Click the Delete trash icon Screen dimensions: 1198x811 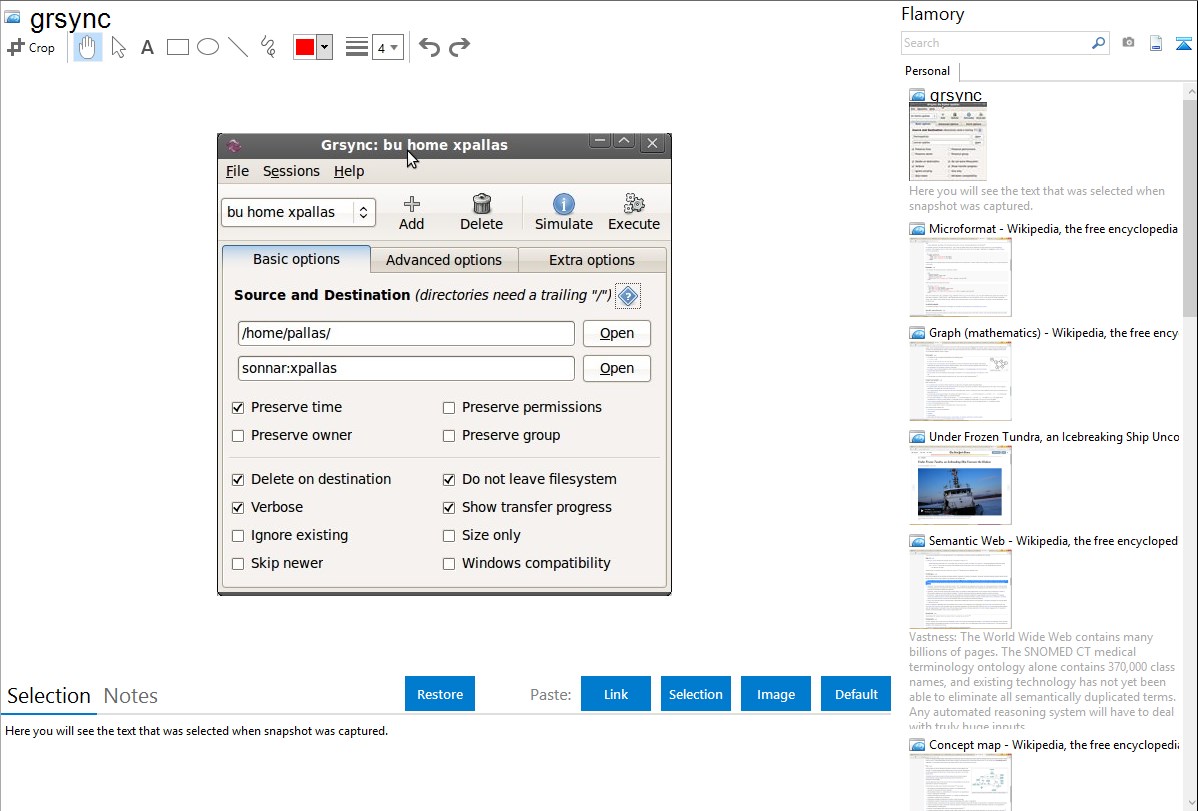481,203
